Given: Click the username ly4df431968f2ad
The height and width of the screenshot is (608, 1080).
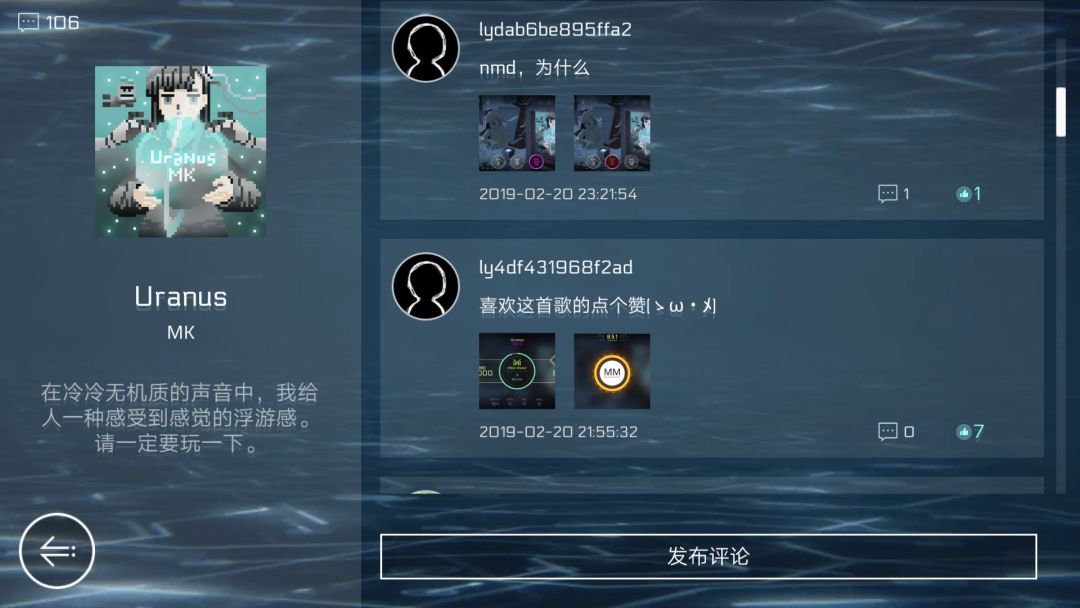Looking at the screenshot, I should tap(556, 267).
